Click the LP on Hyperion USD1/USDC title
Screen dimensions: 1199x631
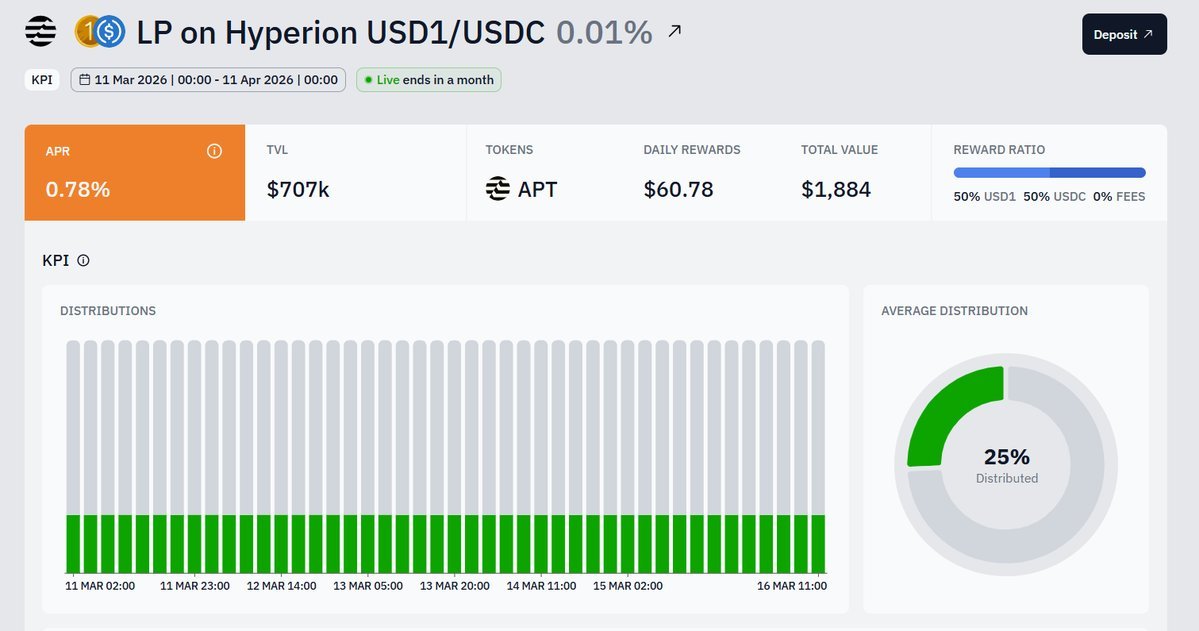coord(340,33)
